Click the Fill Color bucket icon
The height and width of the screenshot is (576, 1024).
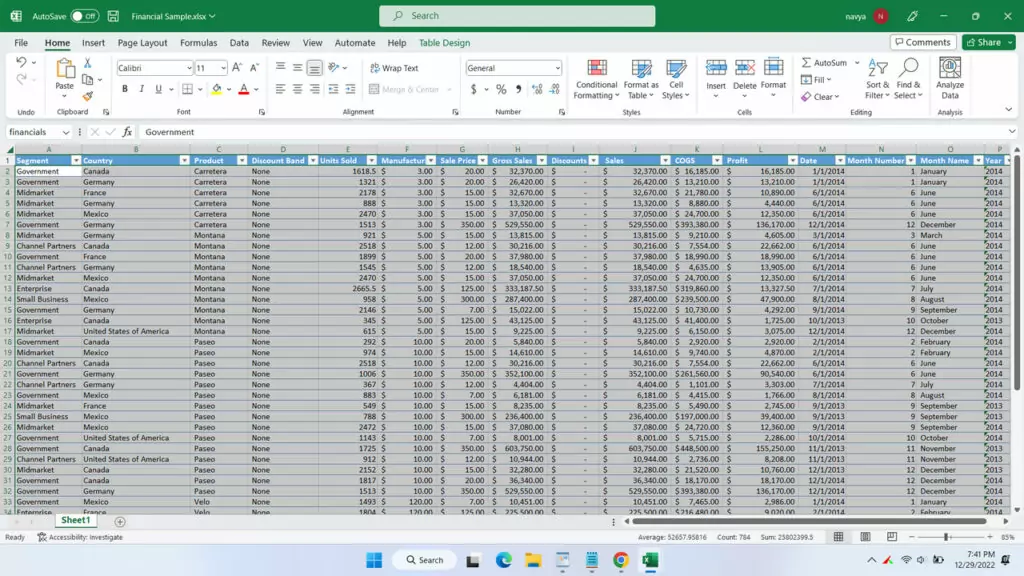tap(216, 89)
